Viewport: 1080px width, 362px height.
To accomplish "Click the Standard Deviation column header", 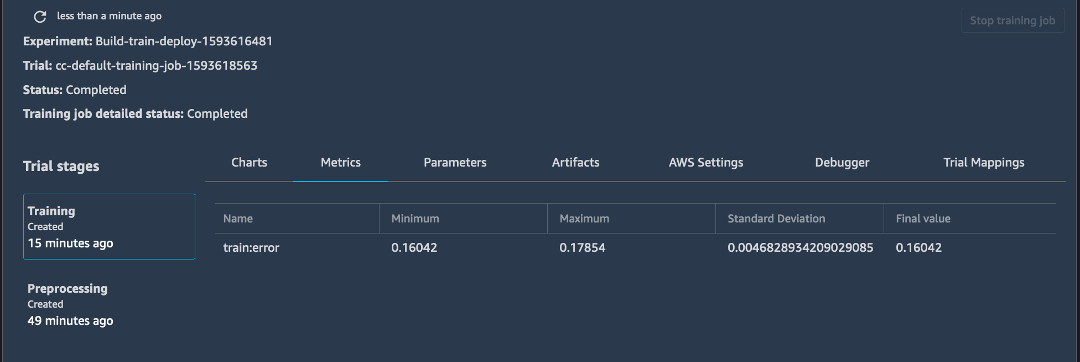I will [776, 219].
